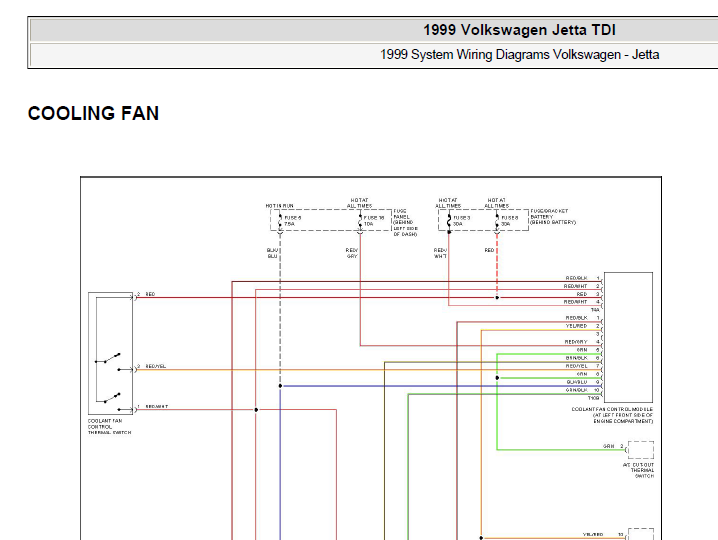Click the "GRN/BLK" label at module pin 10
Screen dimensions: 718x540
(x=577, y=390)
